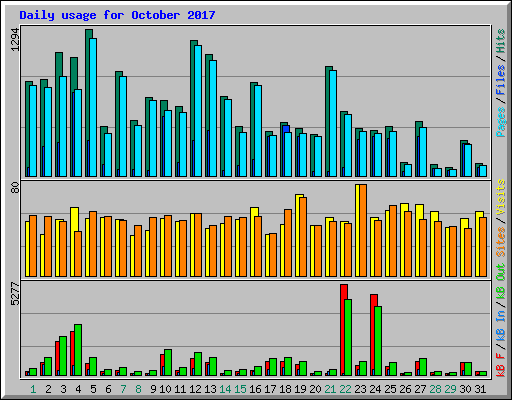
Task: Select day label 5 on the x-axis
Action: tap(93, 389)
